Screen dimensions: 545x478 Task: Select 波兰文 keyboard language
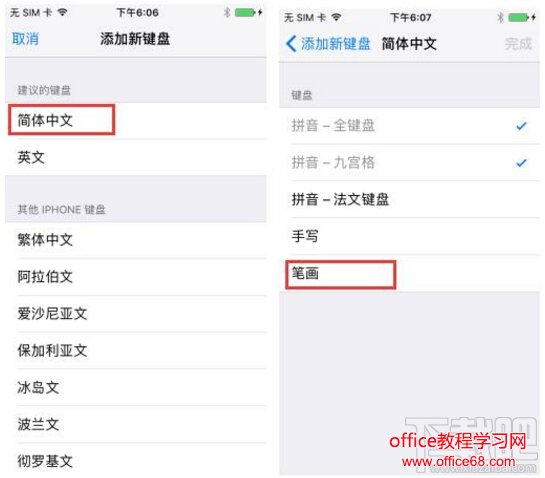coord(136,424)
